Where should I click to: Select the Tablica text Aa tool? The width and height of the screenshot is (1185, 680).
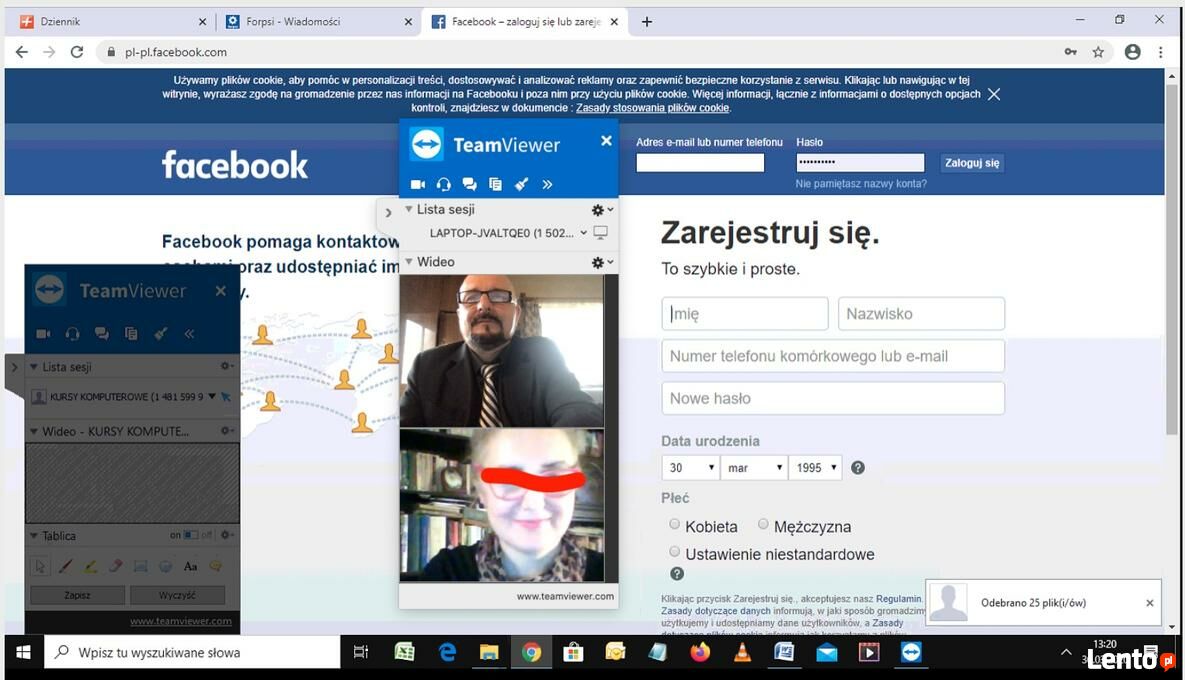click(190, 566)
